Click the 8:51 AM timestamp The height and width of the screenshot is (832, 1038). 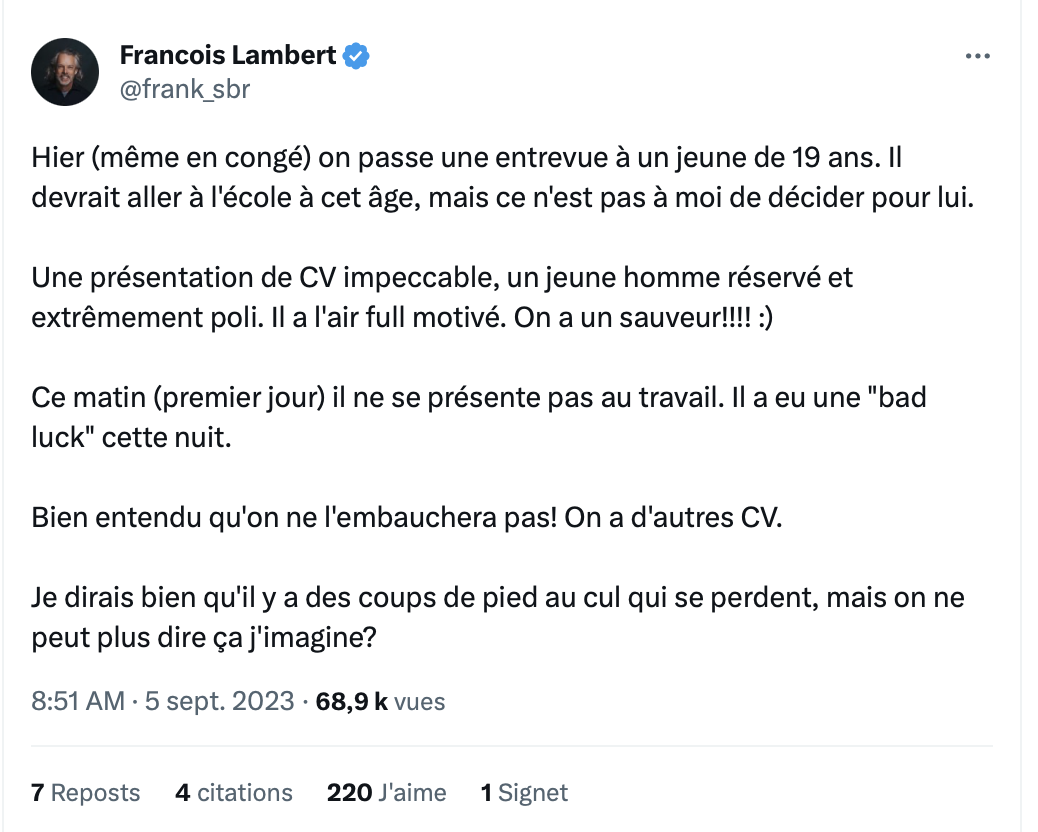tap(78, 701)
